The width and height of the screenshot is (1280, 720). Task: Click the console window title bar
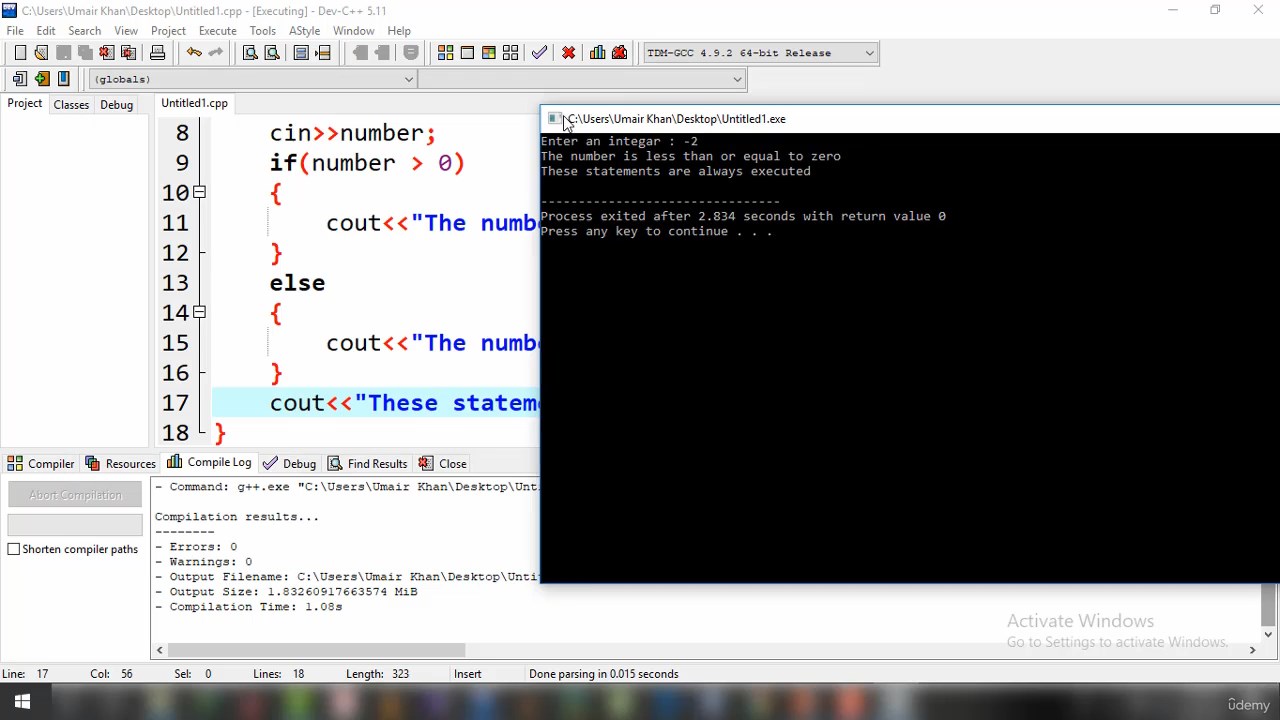[x=910, y=119]
